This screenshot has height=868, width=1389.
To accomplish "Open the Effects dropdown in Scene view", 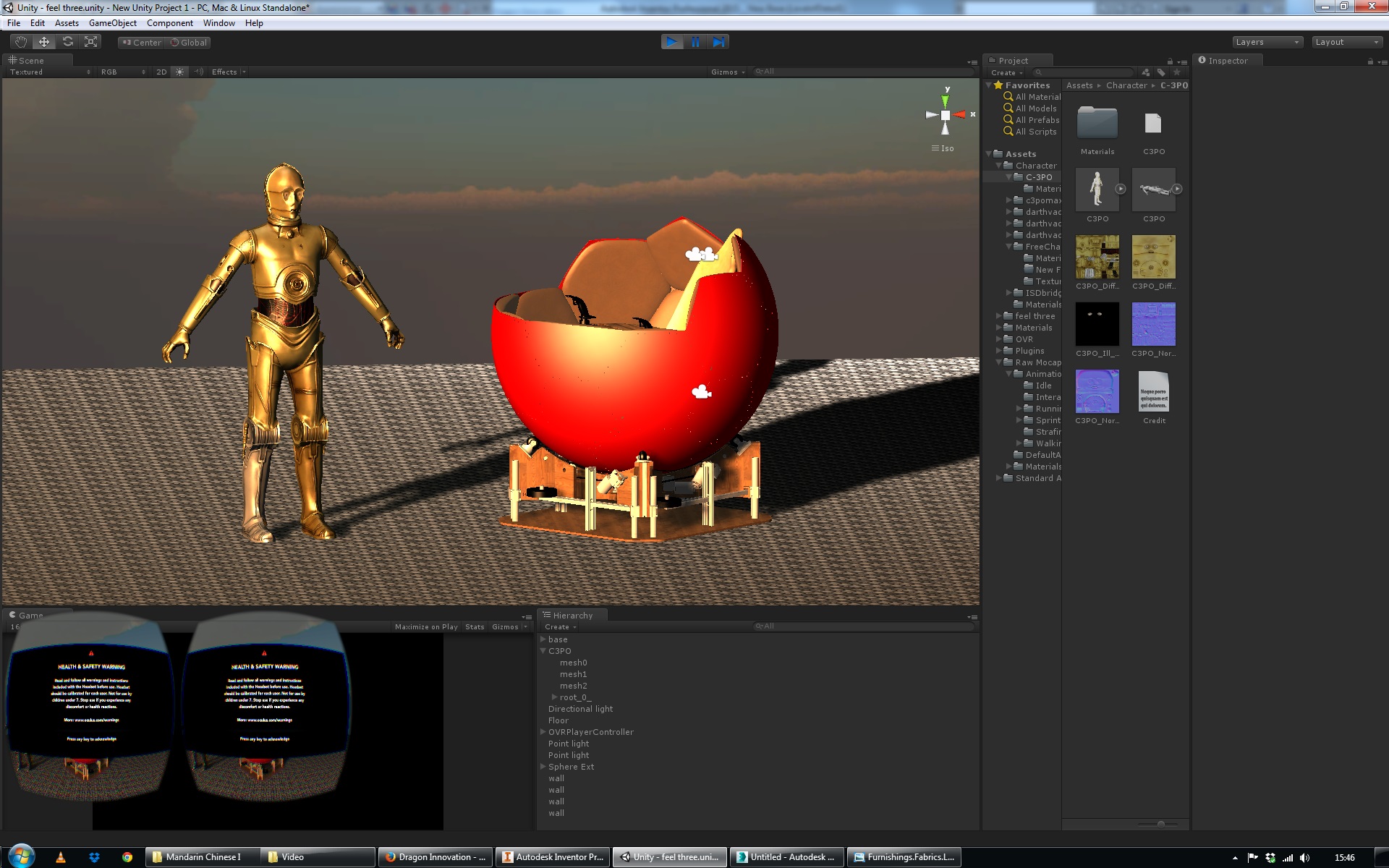I will click(x=229, y=72).
